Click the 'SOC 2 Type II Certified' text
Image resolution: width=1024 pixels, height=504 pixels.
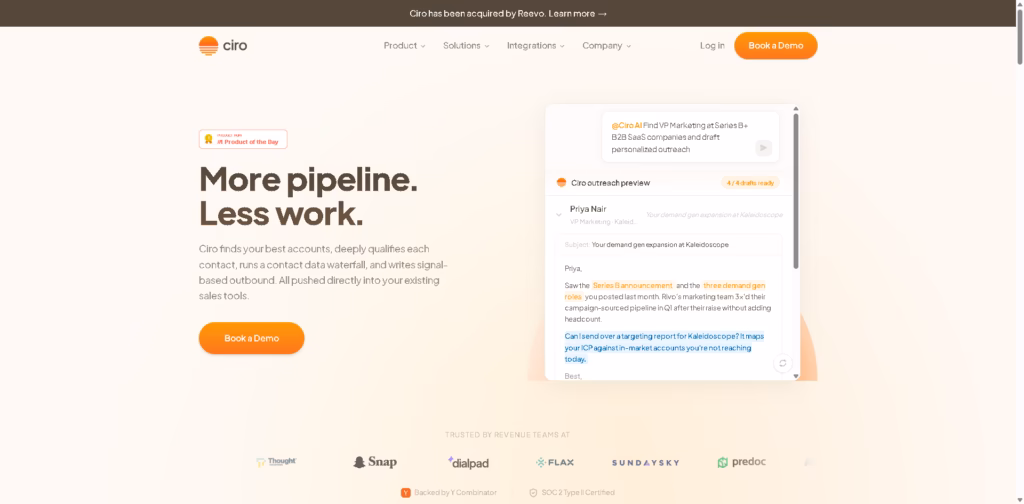tap(578, 493)
